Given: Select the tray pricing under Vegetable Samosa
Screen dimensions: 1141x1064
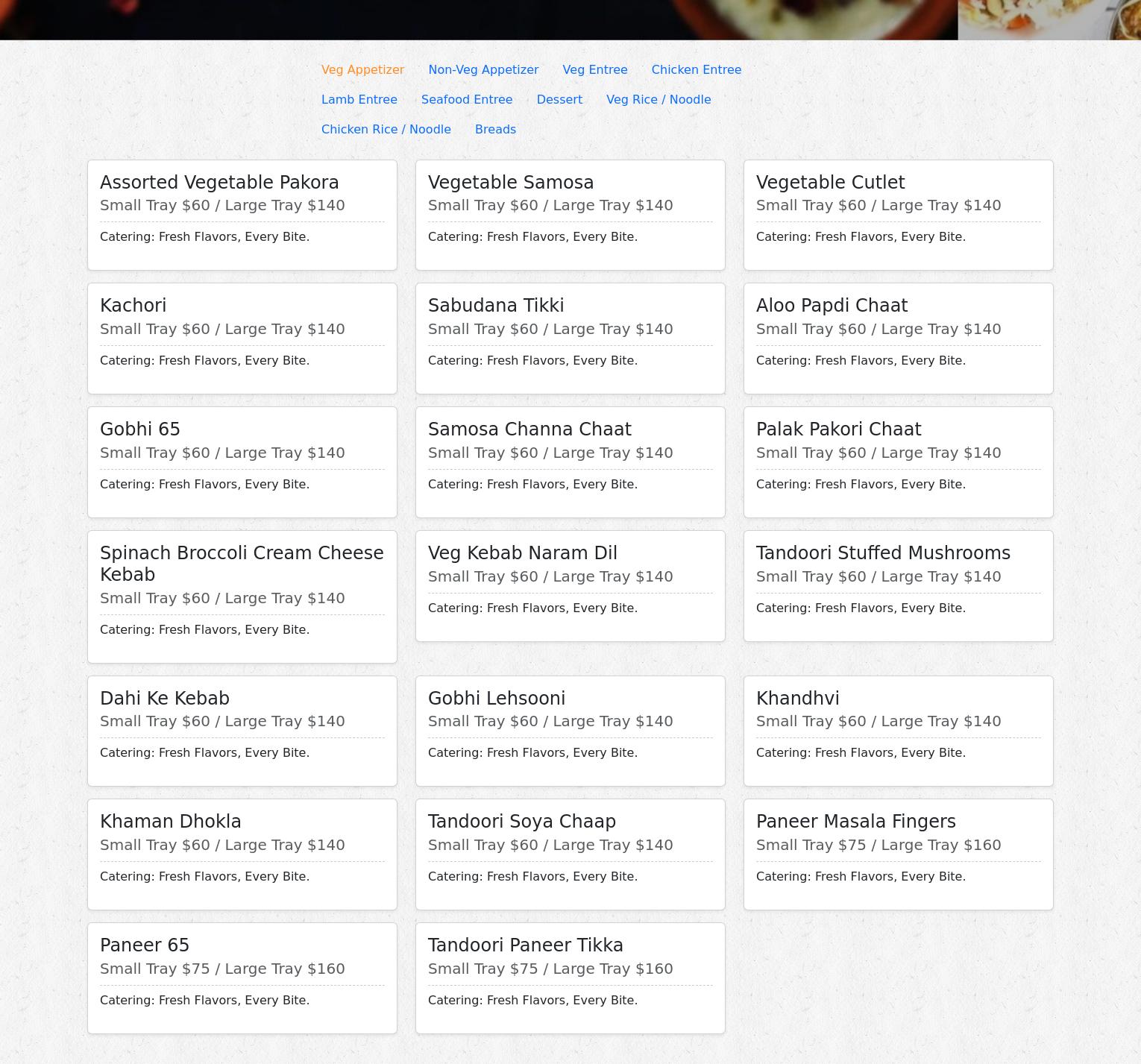Looking at the screenshot, I should [x=550, y=205].
